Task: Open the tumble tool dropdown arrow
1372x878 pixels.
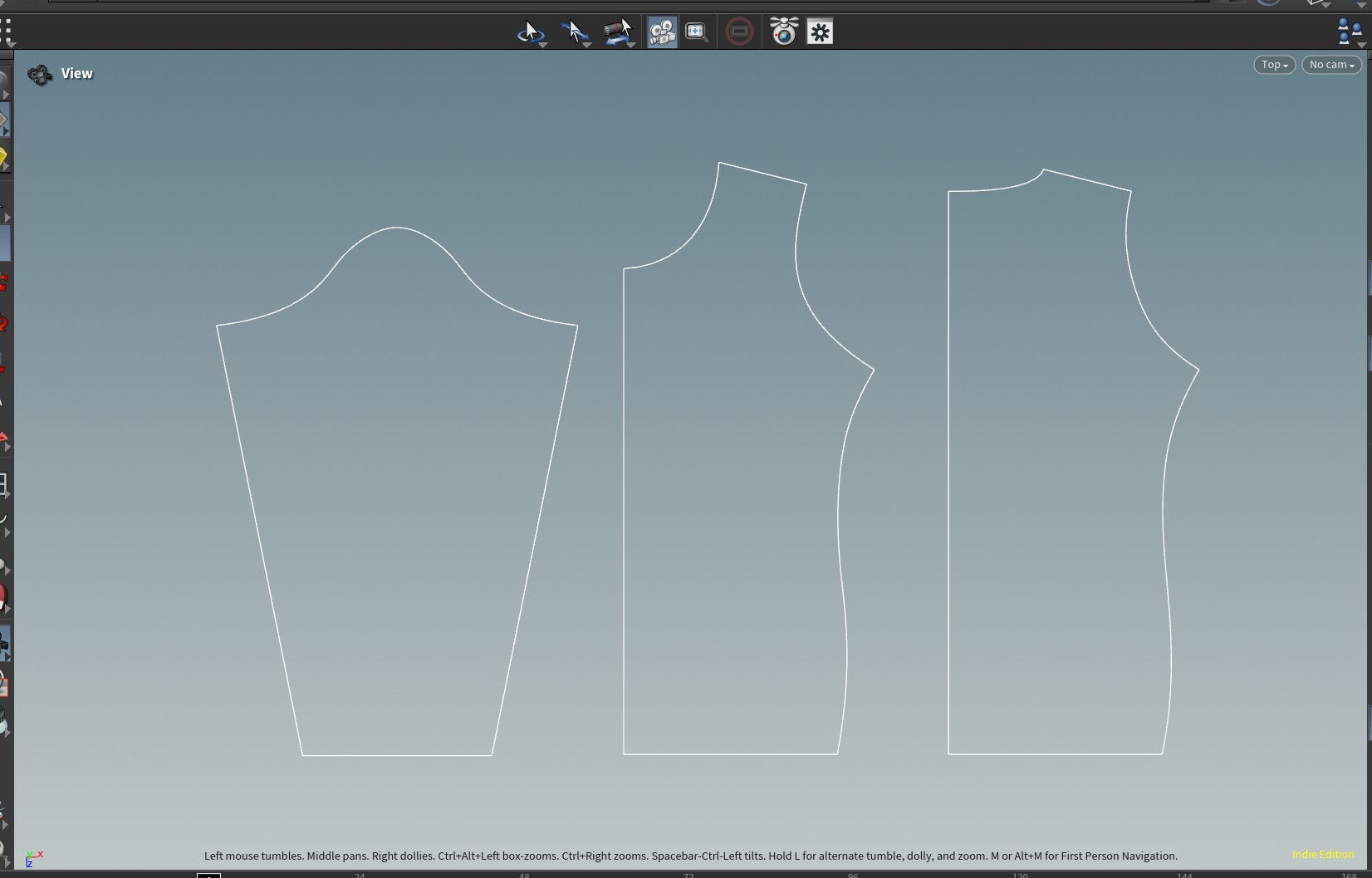Action: click(x=543, y=45)
